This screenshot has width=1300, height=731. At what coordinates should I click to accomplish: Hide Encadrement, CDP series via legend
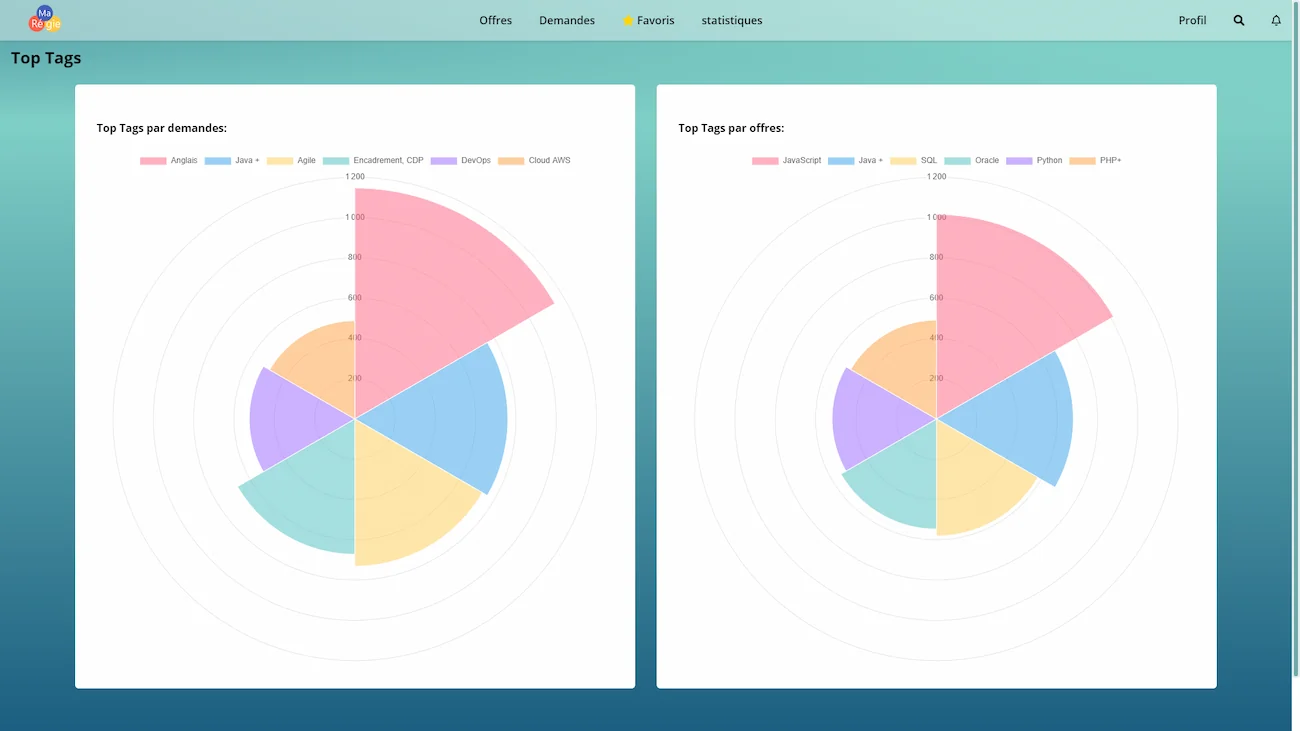coord(374,160)
